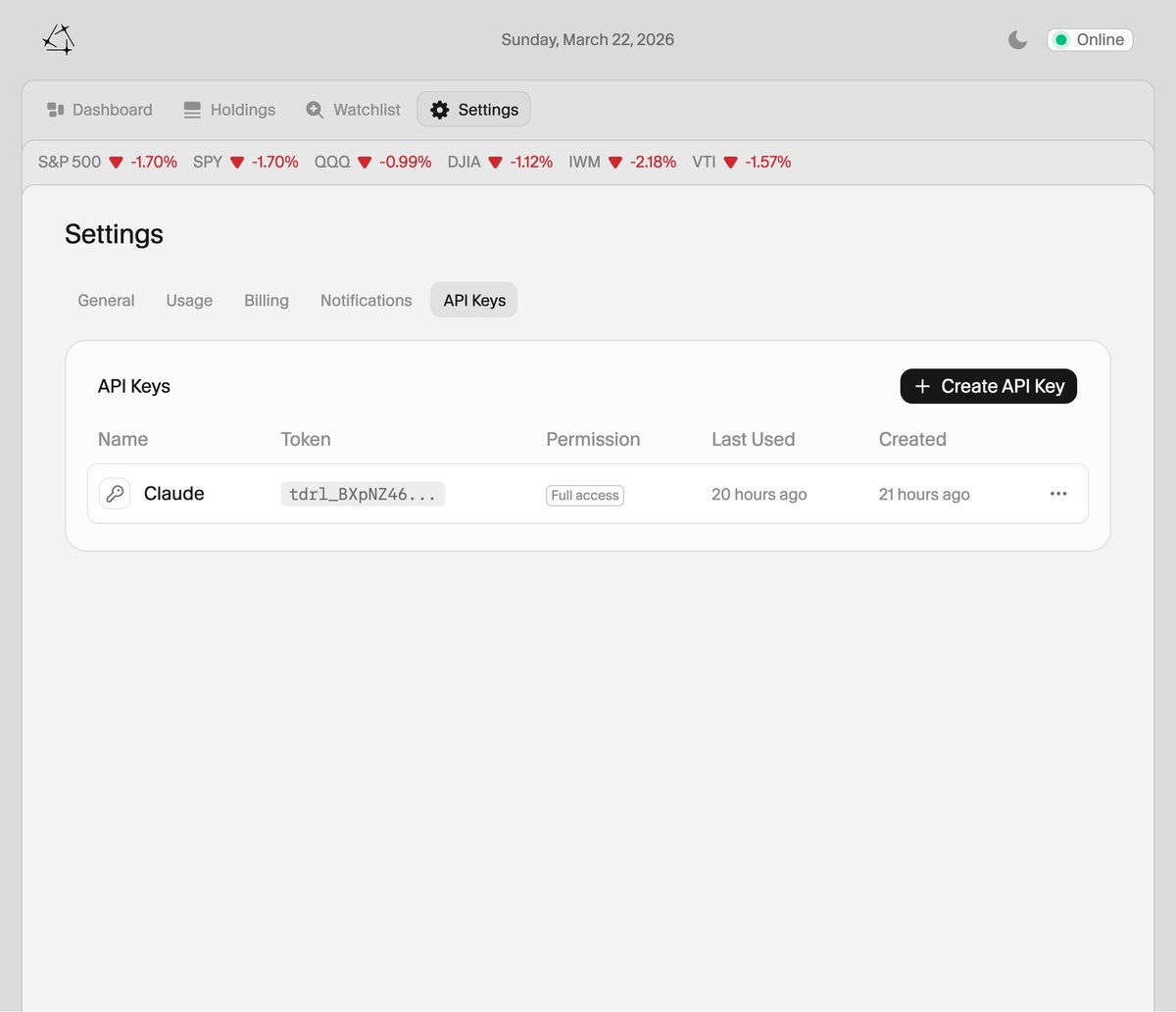
Task: Click the IWM ticker entry
Action: coord(622,162)
